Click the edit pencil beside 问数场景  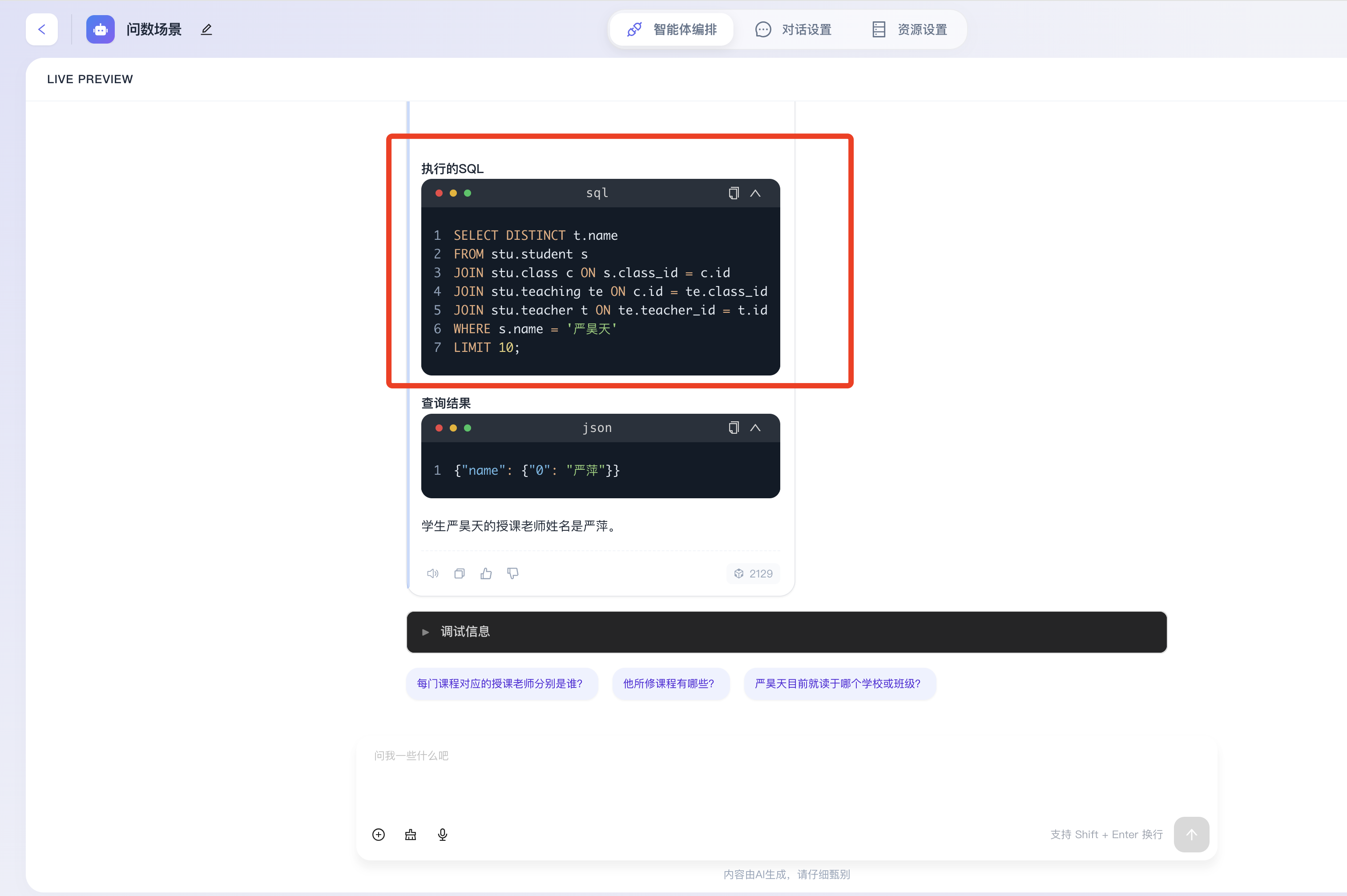206,29
